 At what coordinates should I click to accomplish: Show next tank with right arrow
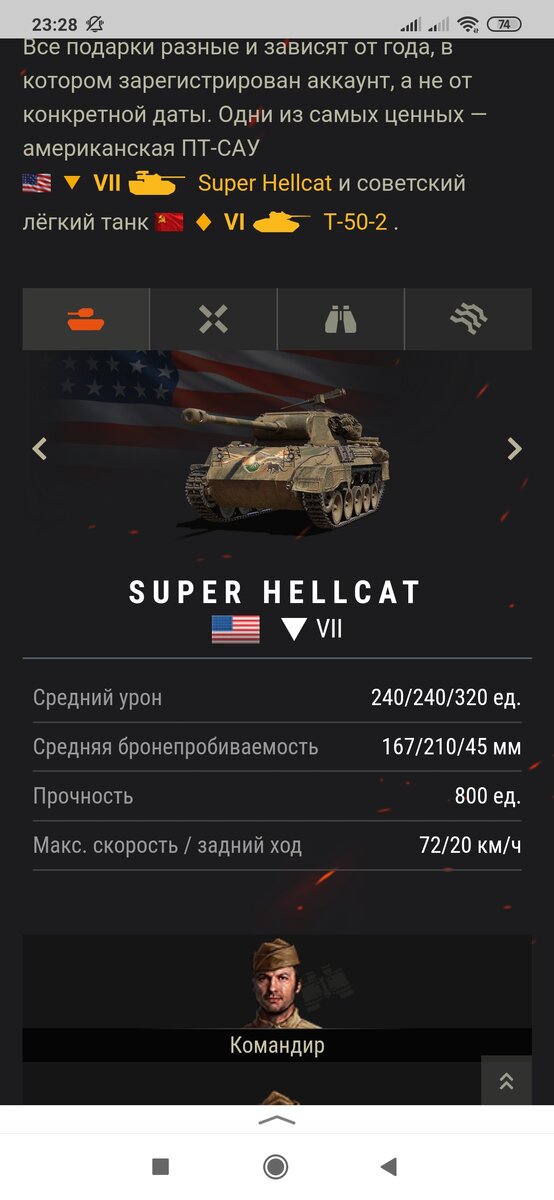coord(514,449)
